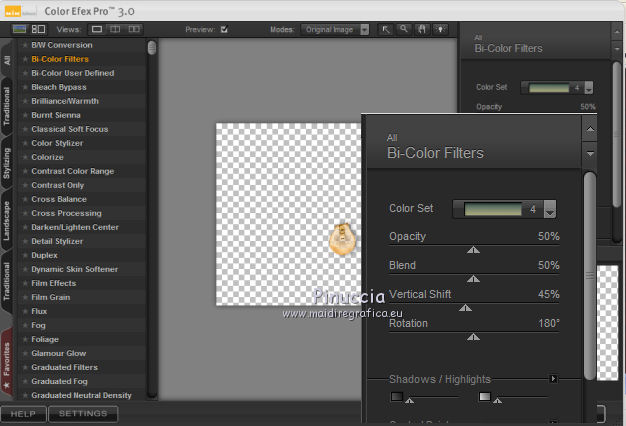
Task: Select the Film Effects filter
Action: point(53,283)
